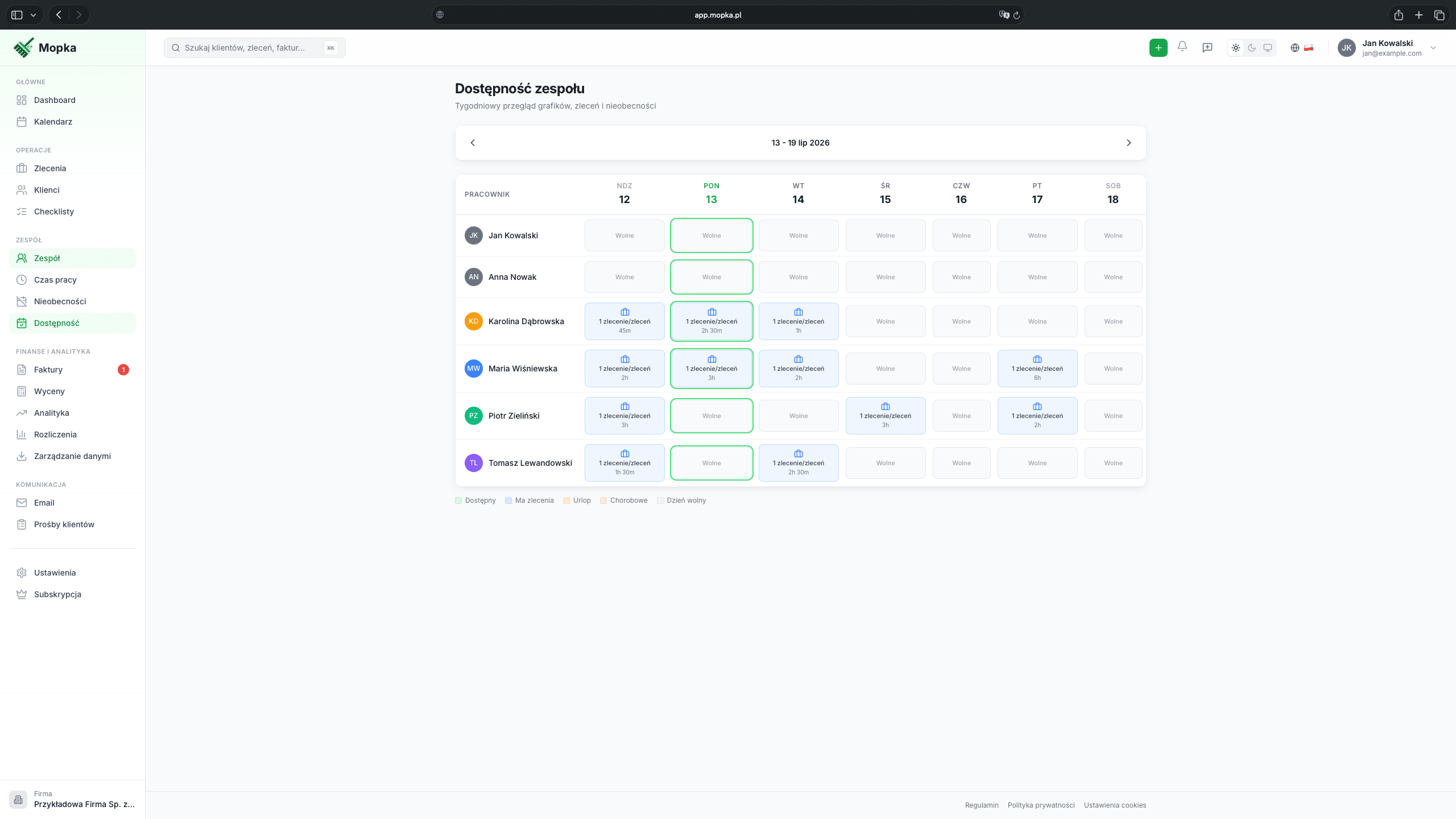Switch to dark theme moon icon
The height and width of the screenshot is (819, 1456).
pyautogui.click(x=1252, y=48)
